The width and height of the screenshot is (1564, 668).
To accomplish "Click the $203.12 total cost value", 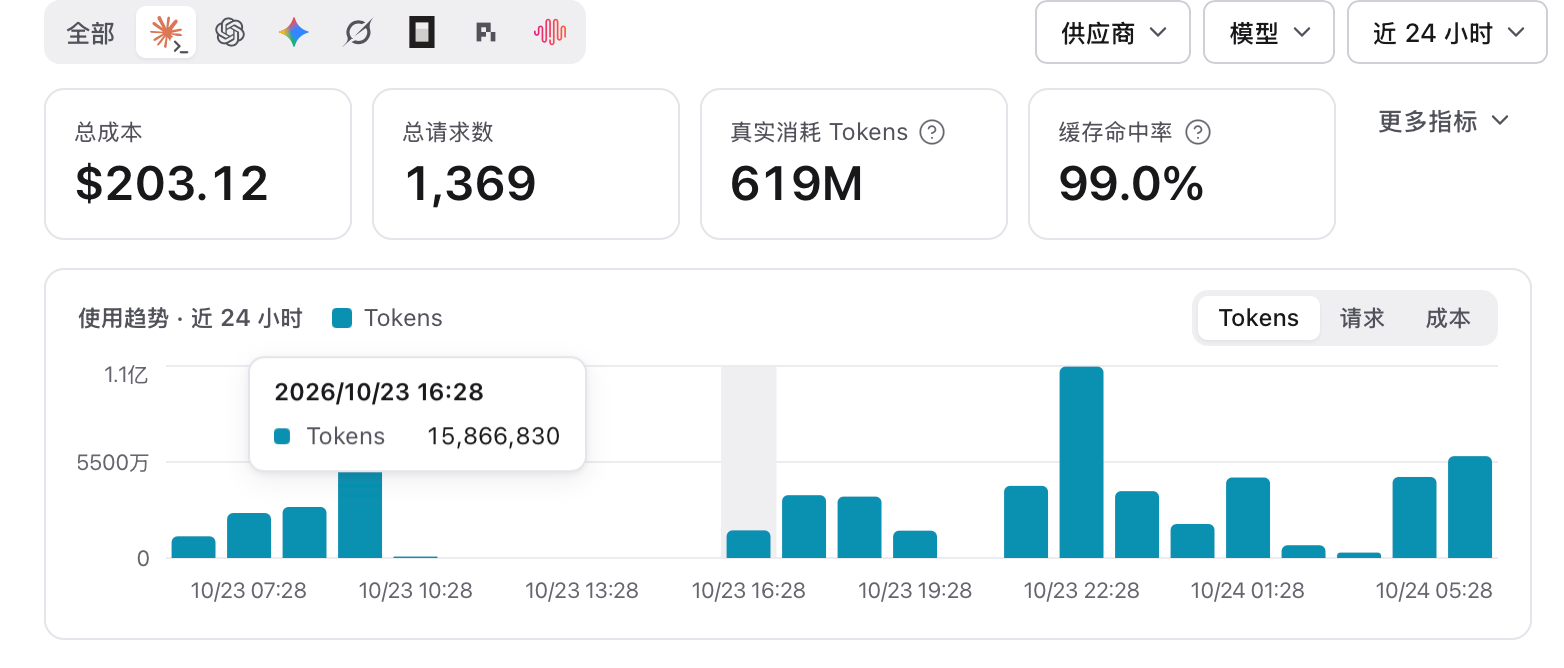I will click(x=172, y=184).
